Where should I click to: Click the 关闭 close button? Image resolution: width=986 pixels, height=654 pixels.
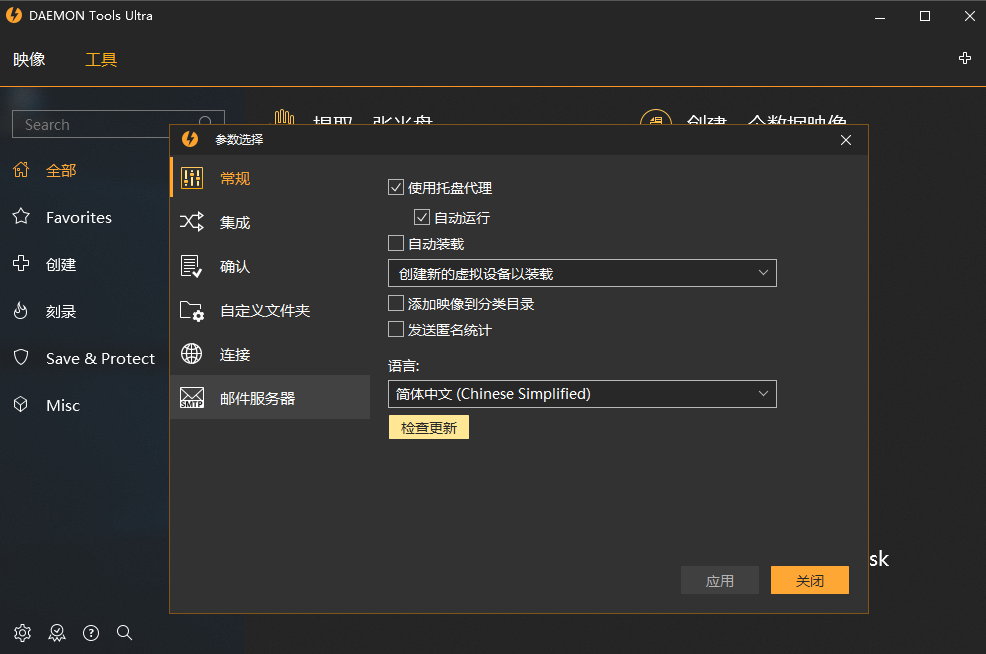[810, 580]
